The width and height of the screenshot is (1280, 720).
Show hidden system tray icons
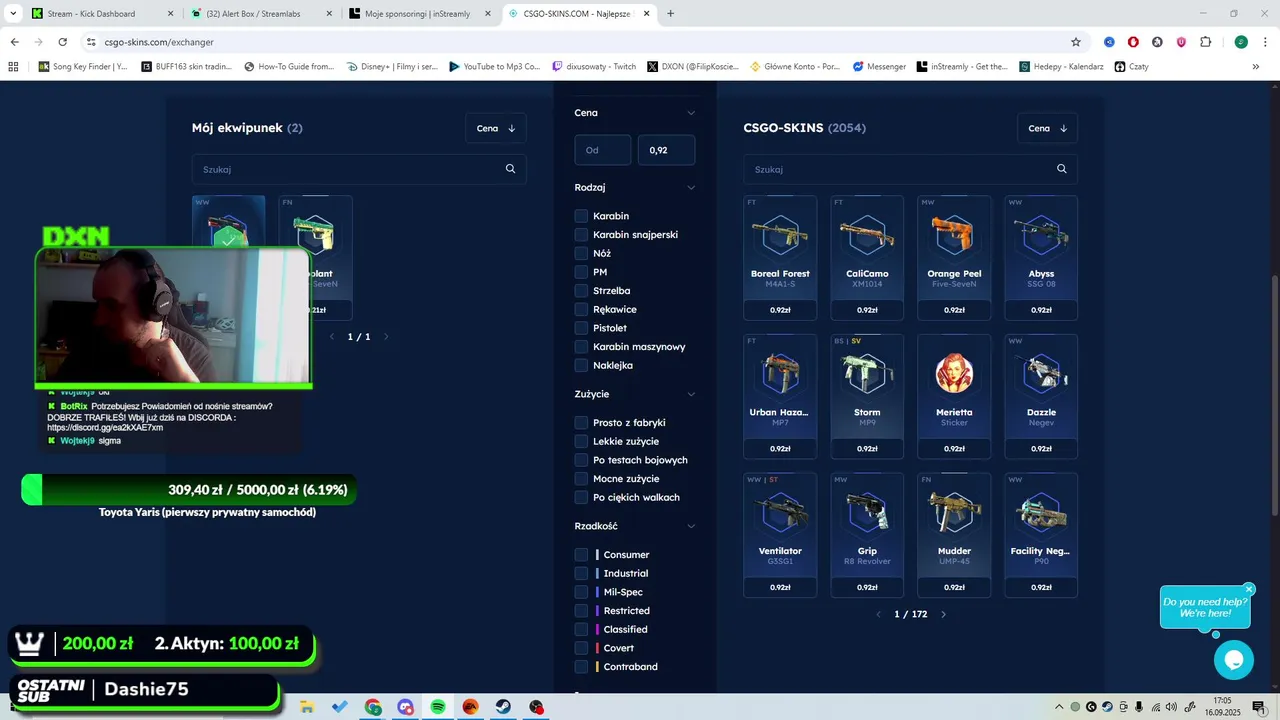point(1059,707)
